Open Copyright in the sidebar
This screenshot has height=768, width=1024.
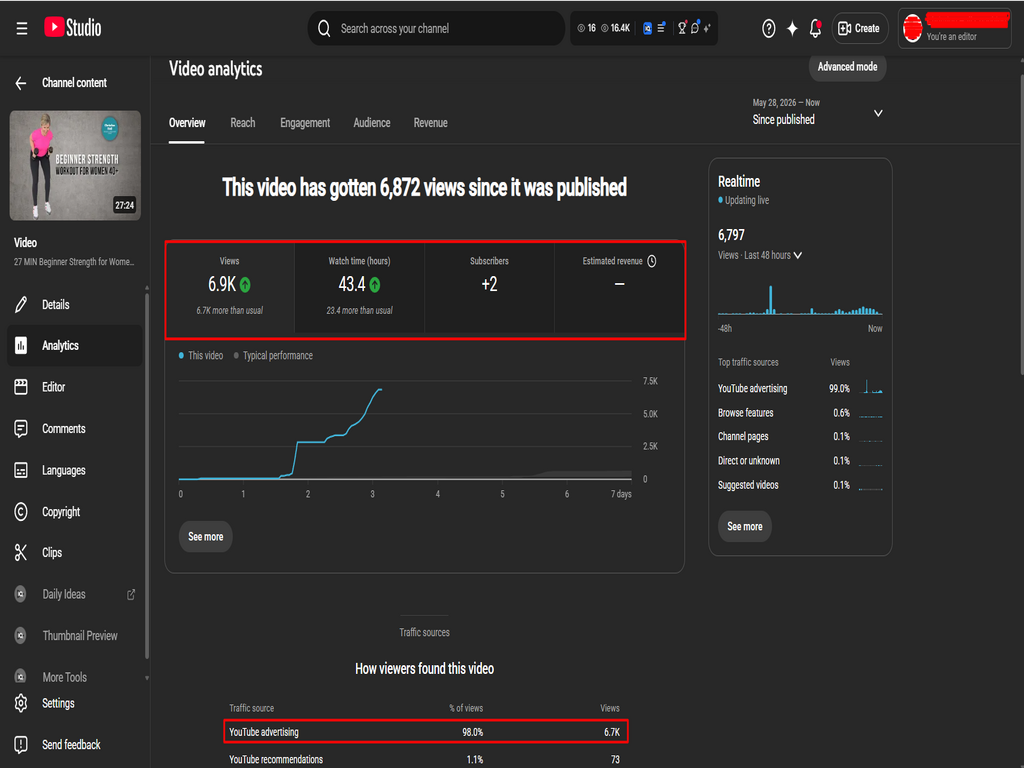click(x=74, y=511)
